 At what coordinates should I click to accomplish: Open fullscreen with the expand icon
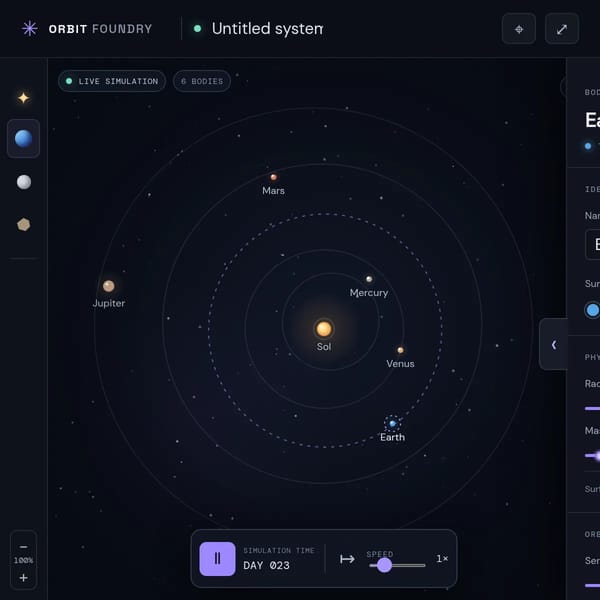[x=562, y=29]
